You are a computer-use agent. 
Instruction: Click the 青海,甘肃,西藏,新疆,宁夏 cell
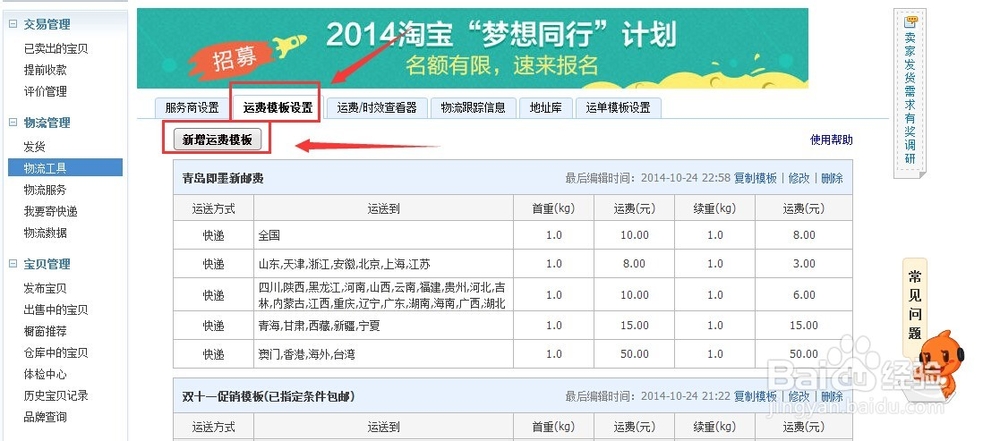pyautogui.click(x=383, y=325)
